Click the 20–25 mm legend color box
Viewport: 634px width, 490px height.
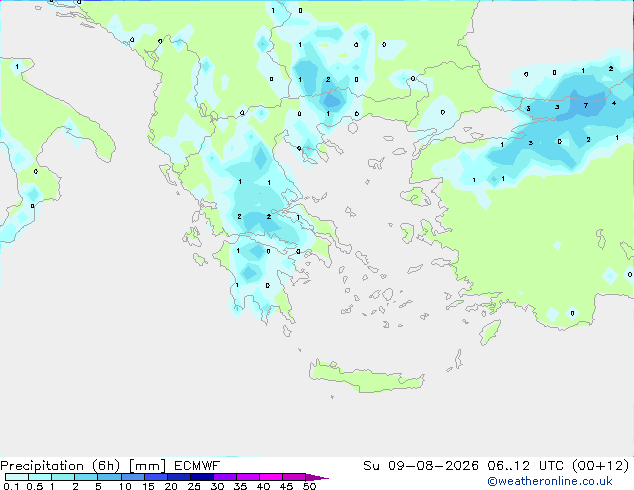(x=179, y=477)
